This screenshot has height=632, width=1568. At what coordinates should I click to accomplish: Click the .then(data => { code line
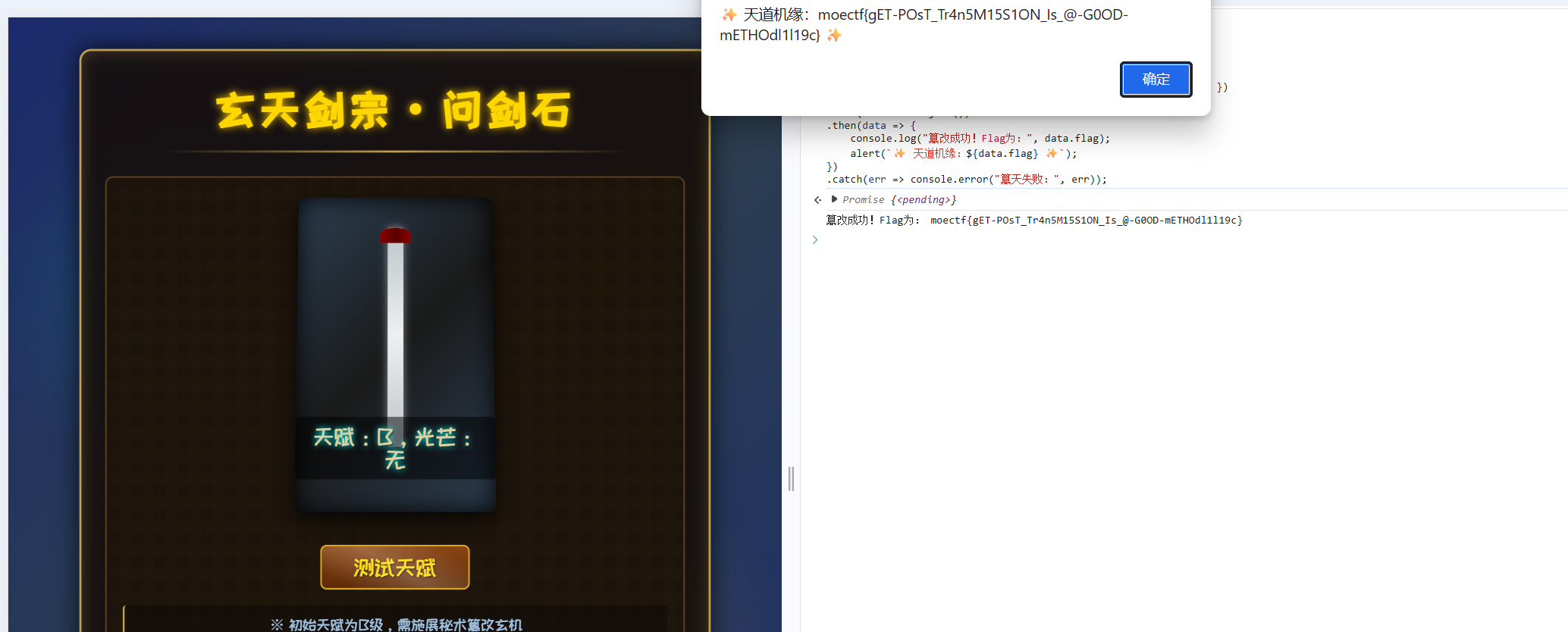(x=870, y=126)
